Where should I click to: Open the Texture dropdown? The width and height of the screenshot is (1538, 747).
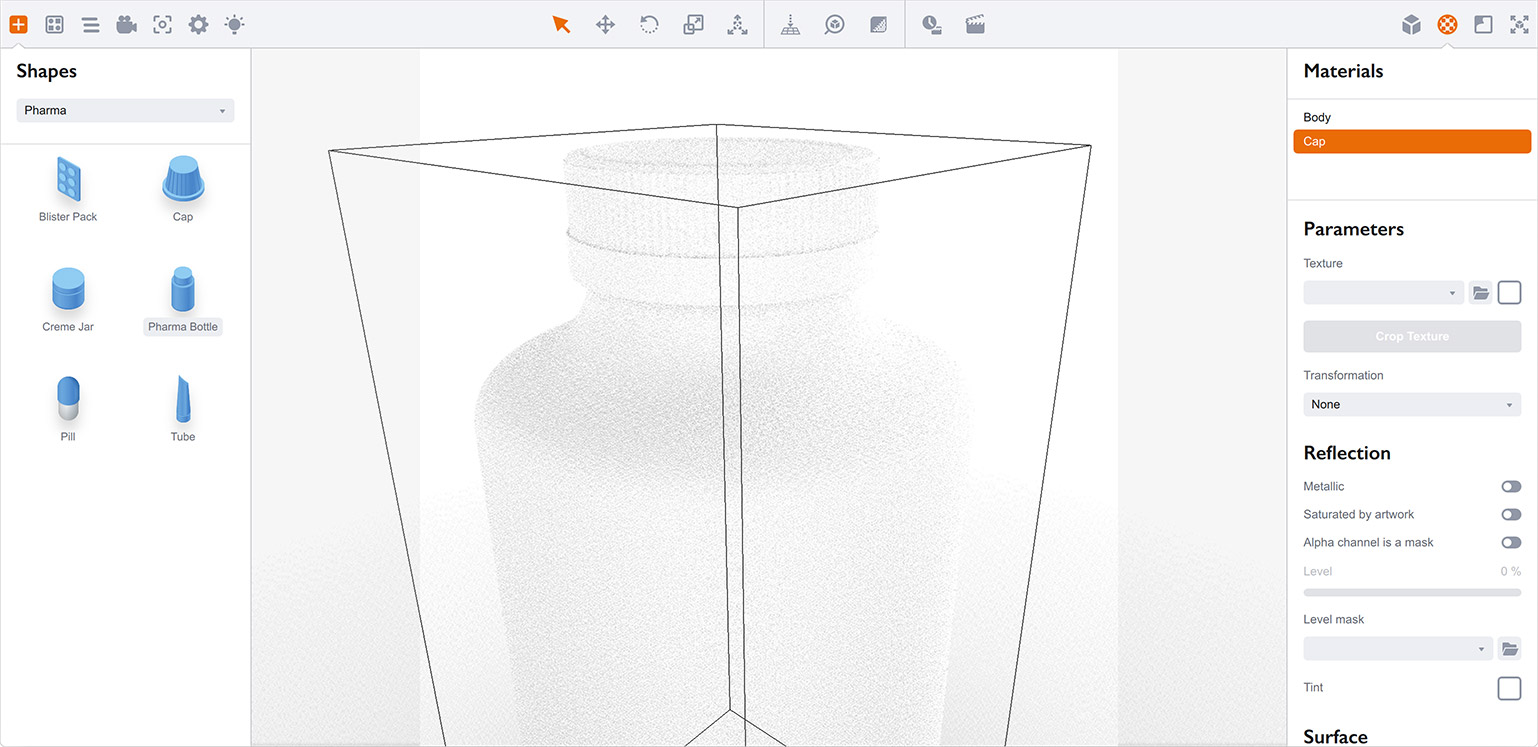tap(1383, 293)
